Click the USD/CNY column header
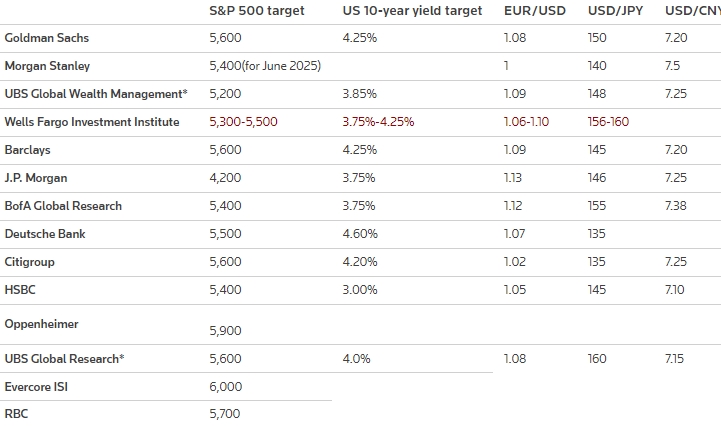Viewport: 721px width, 426px height. point(692,11)
